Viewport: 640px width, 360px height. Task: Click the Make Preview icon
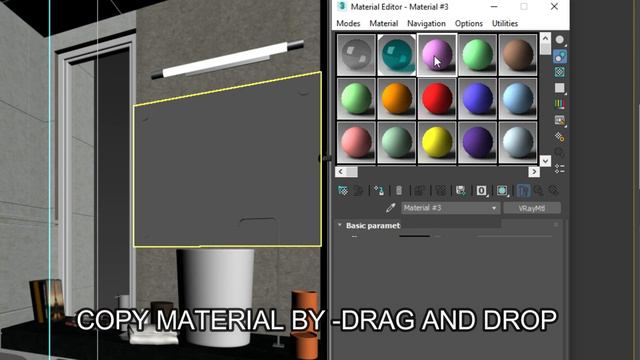[x=560, y=120]
